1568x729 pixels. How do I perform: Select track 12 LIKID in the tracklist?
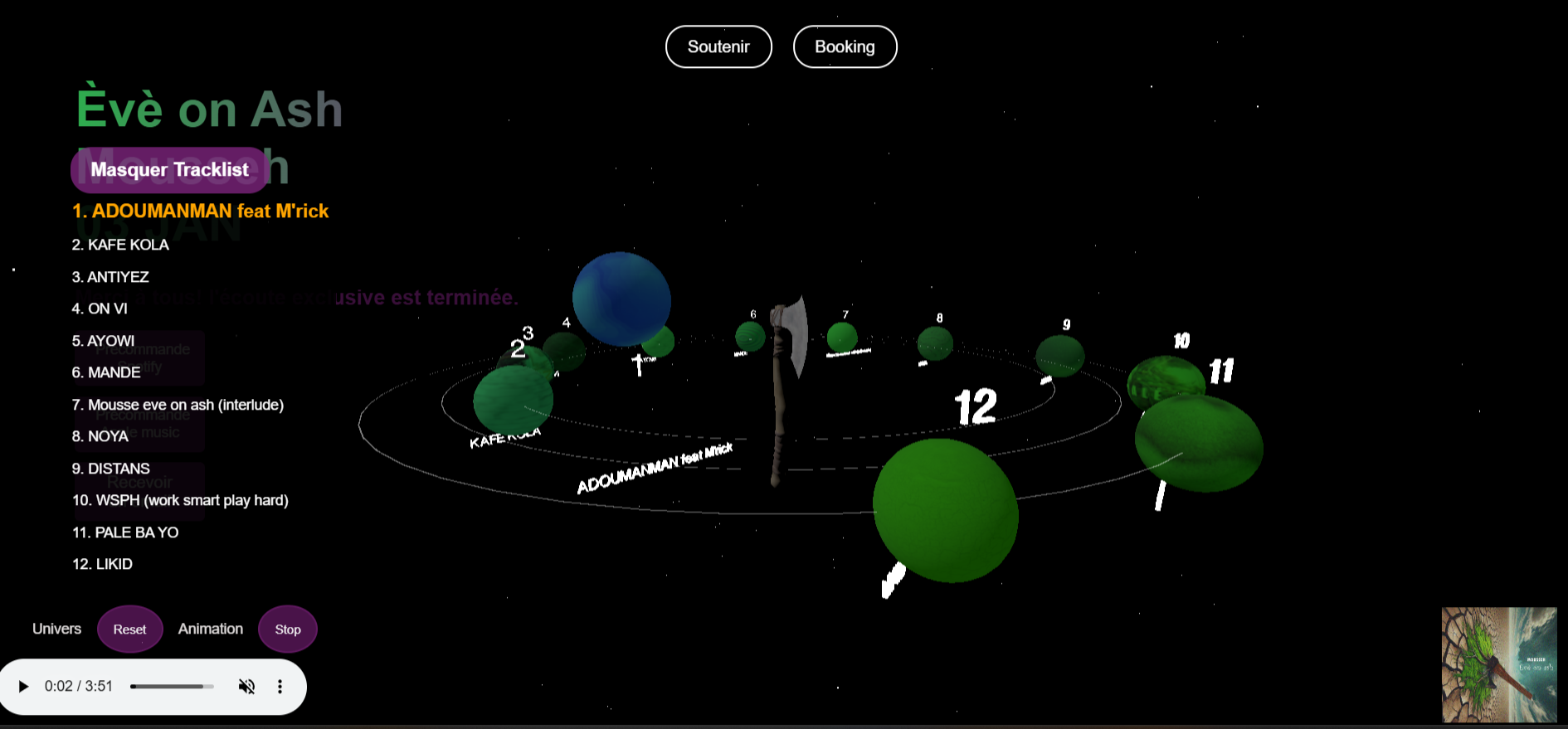[102, 564]
